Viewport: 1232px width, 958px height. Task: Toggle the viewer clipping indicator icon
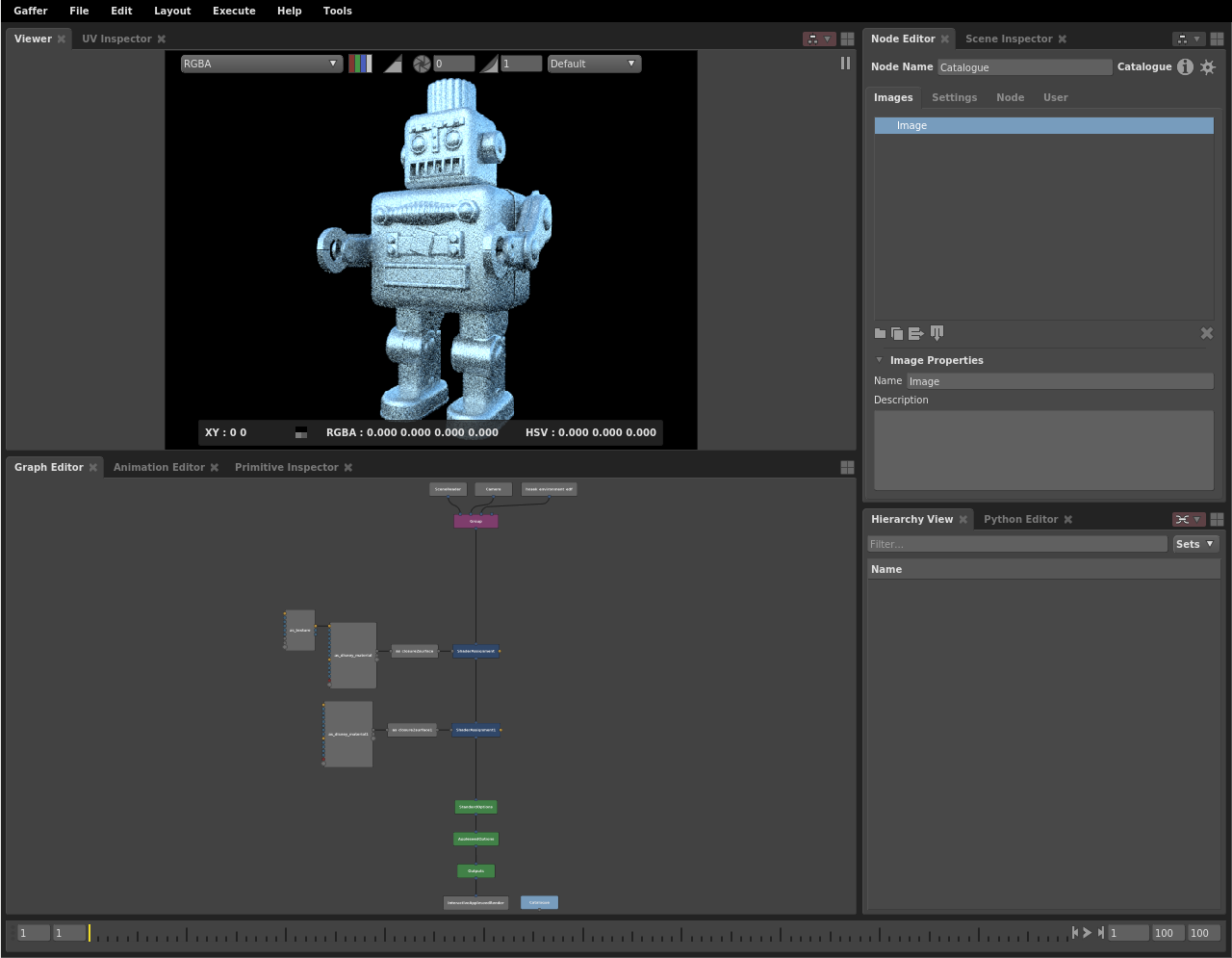393,64
